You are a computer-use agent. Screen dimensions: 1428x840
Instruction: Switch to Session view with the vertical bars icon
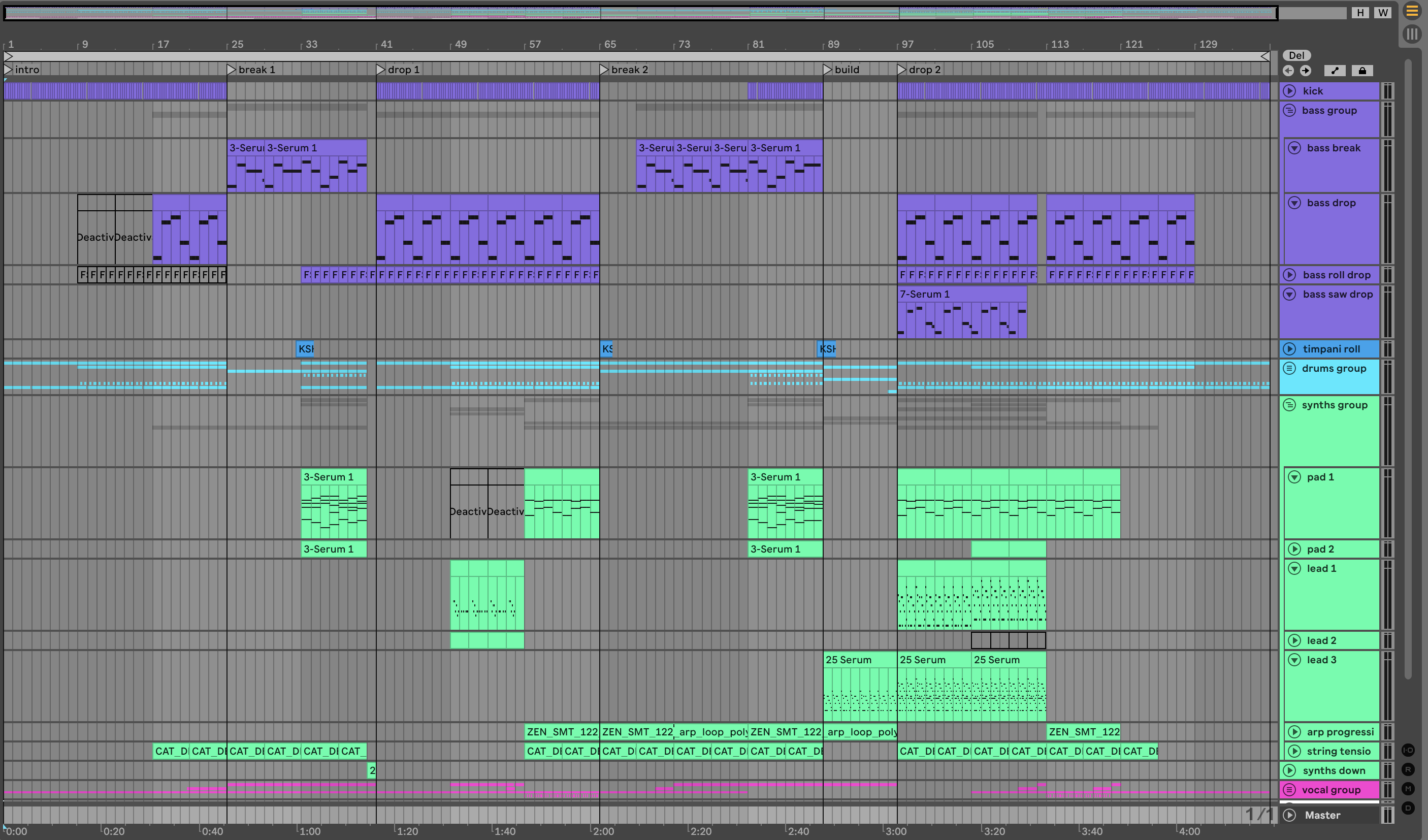click(x=1412, y=34)
